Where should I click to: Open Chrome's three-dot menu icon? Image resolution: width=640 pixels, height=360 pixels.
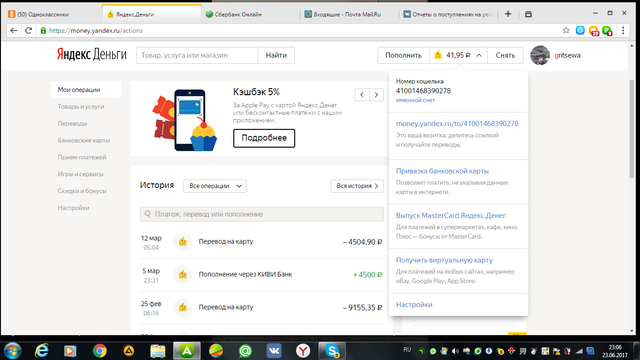click(623, 30)
